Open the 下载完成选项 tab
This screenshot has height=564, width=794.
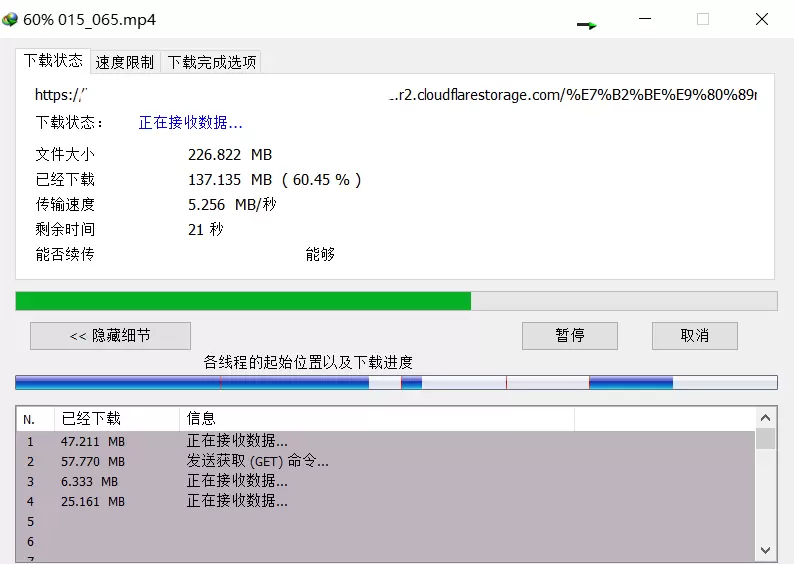pyautogui.click(x=212, y=62)
